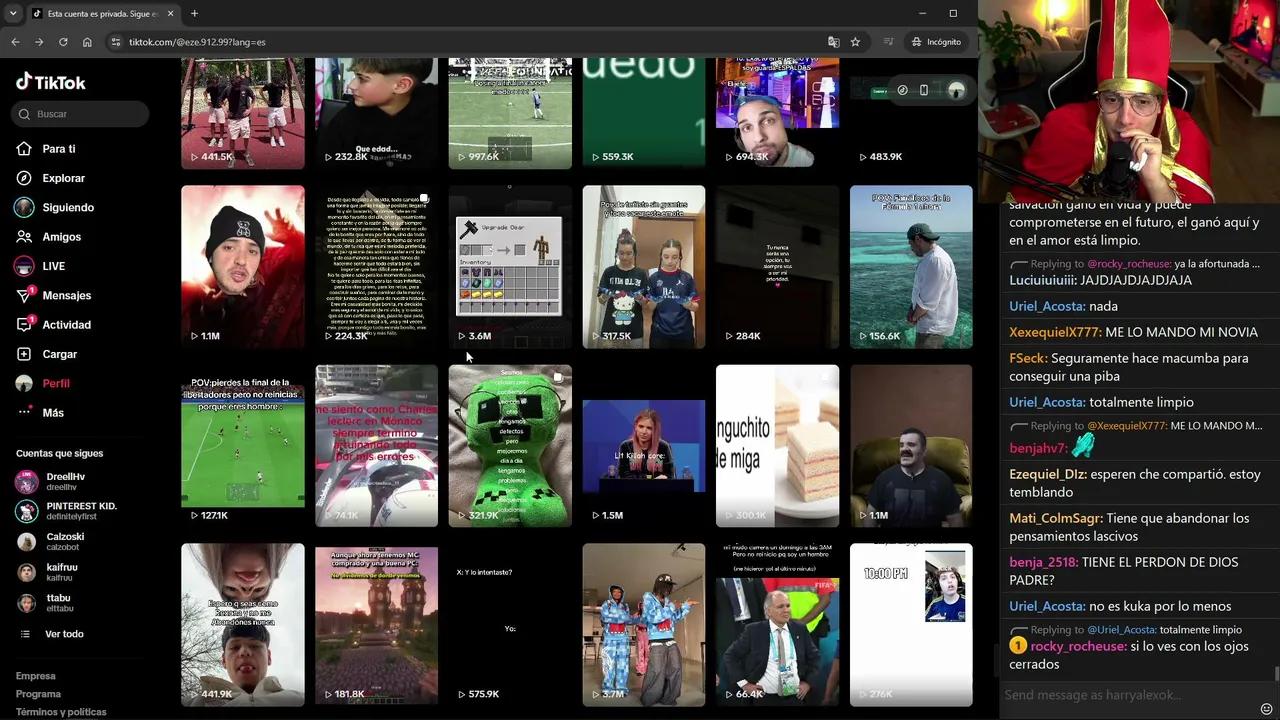Click the TikTok logo

51,82
